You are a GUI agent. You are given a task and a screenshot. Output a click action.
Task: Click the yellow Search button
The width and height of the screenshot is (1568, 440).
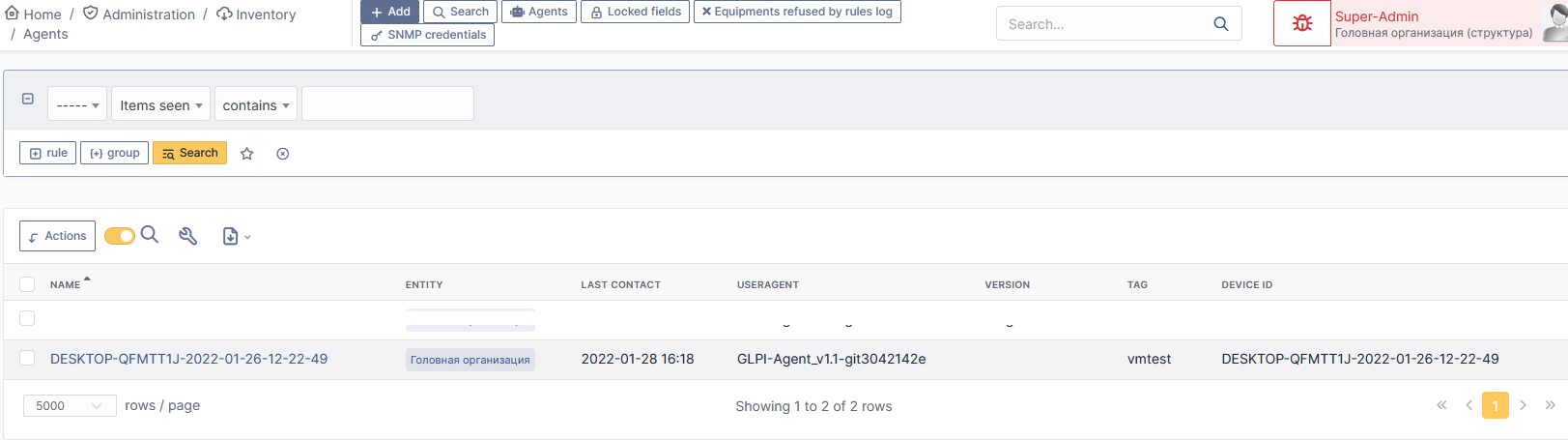coord(189,153)
